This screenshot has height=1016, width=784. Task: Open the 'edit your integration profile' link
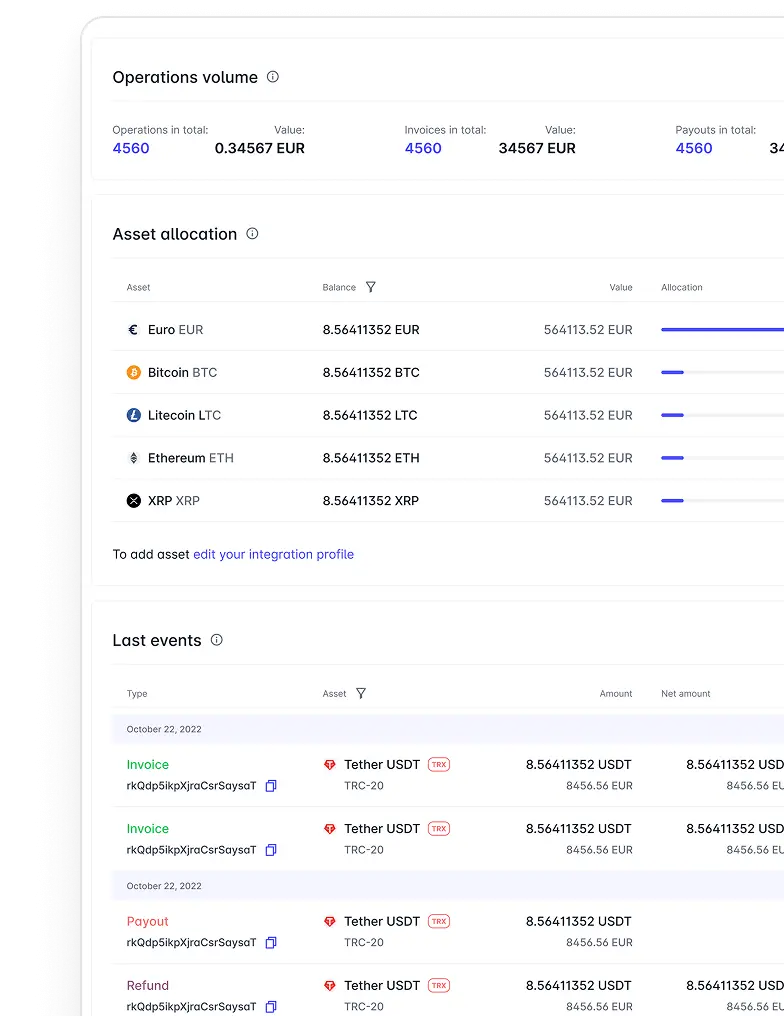pos(273,554)
